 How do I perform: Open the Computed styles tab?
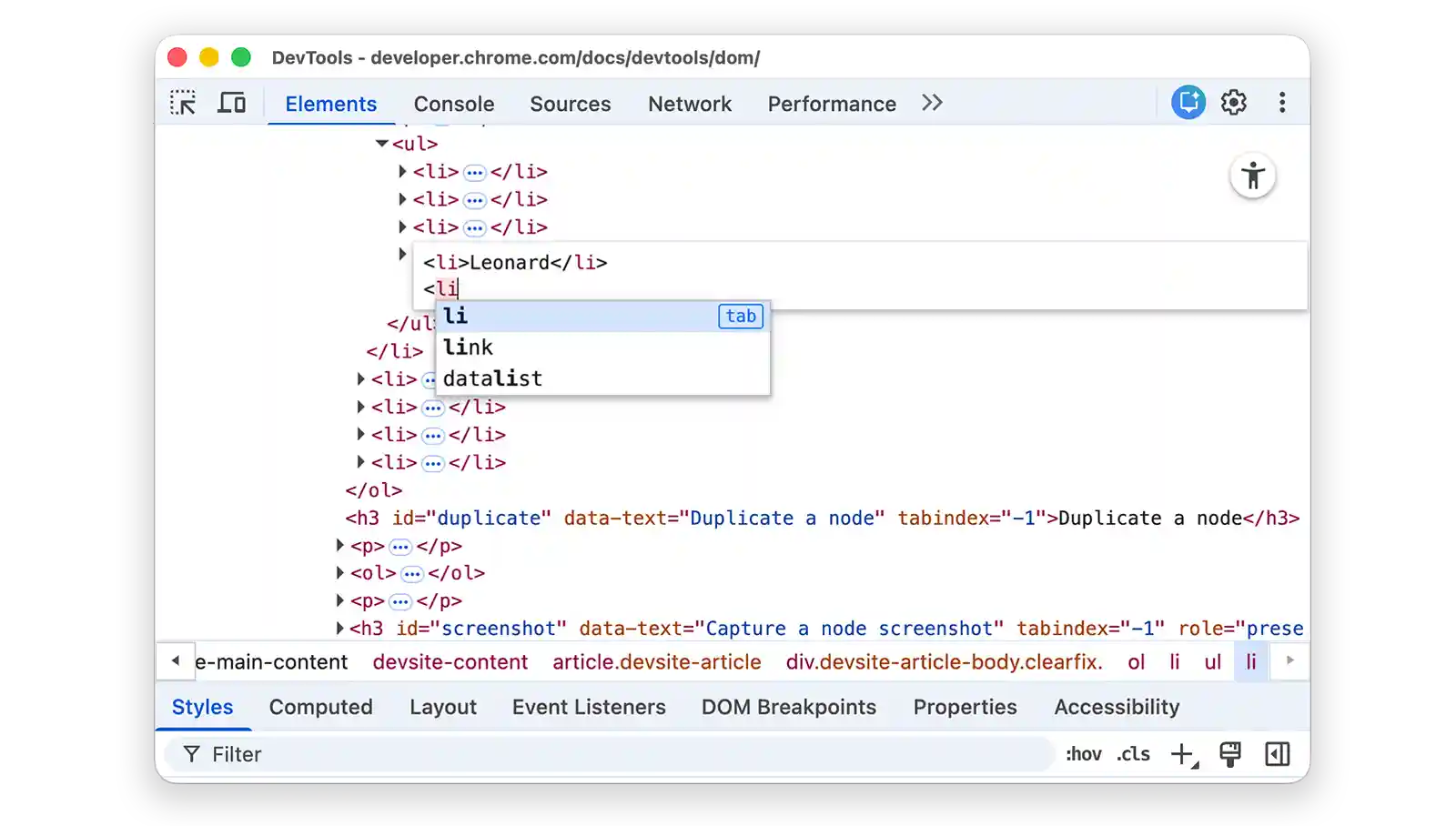(321, 707)
